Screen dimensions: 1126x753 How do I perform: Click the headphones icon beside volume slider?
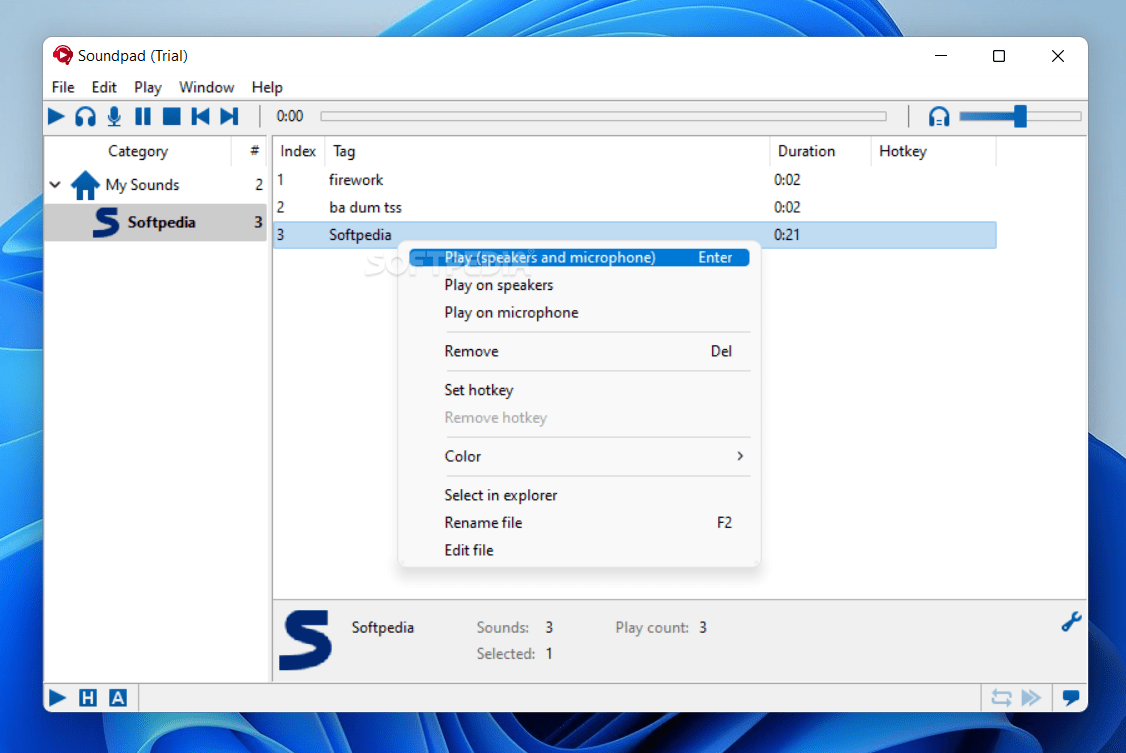tap(939, 116)
